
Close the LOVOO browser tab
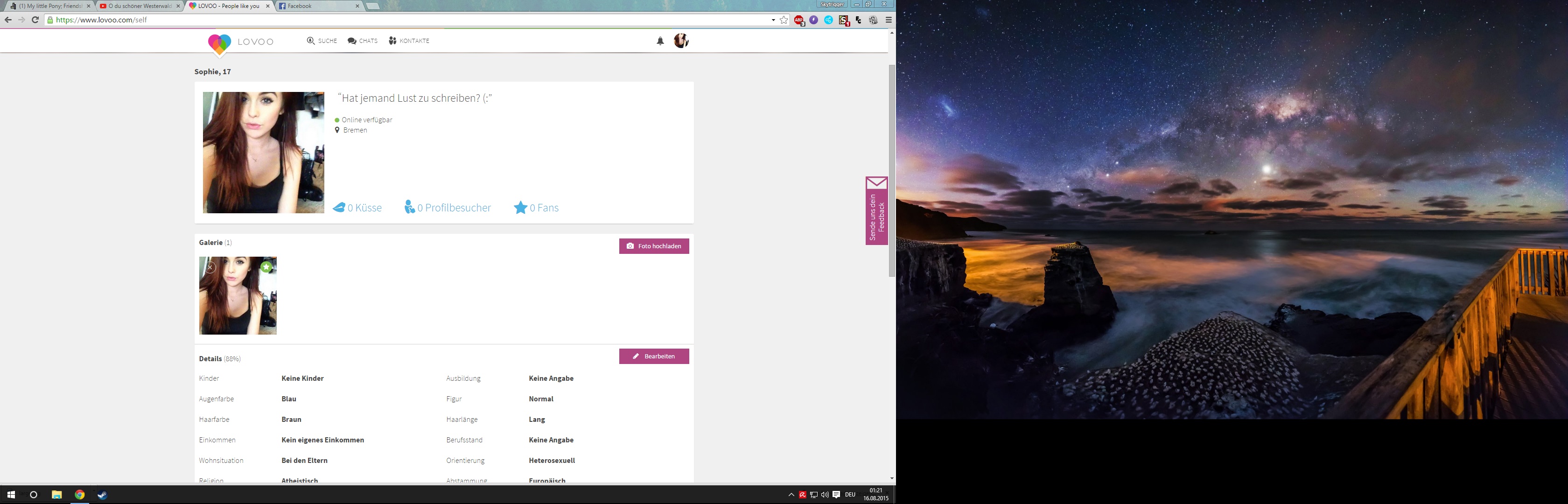[267, 6]
